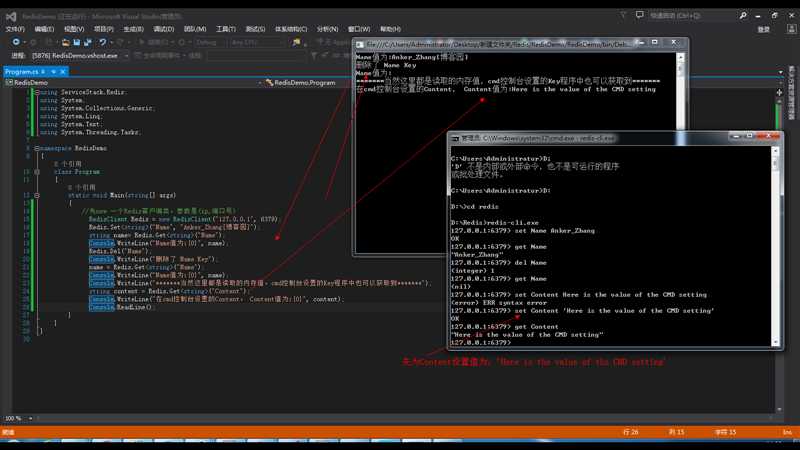Click the Open File folder icon
800x450 pixels.
[x=65, y=42]
